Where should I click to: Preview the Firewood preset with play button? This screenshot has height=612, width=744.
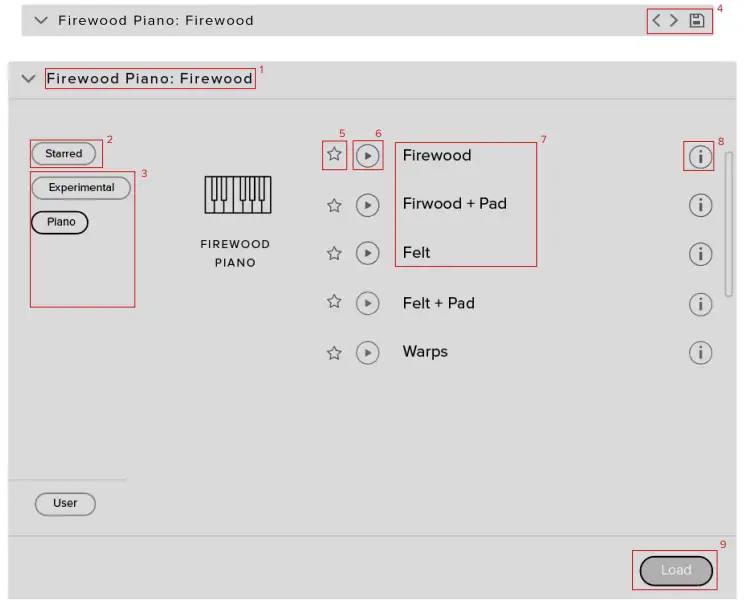coord(368,156)
